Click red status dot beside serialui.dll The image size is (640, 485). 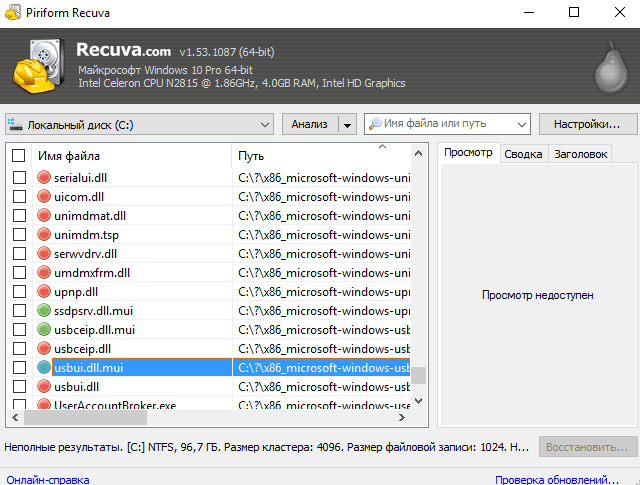click(44, 177)
